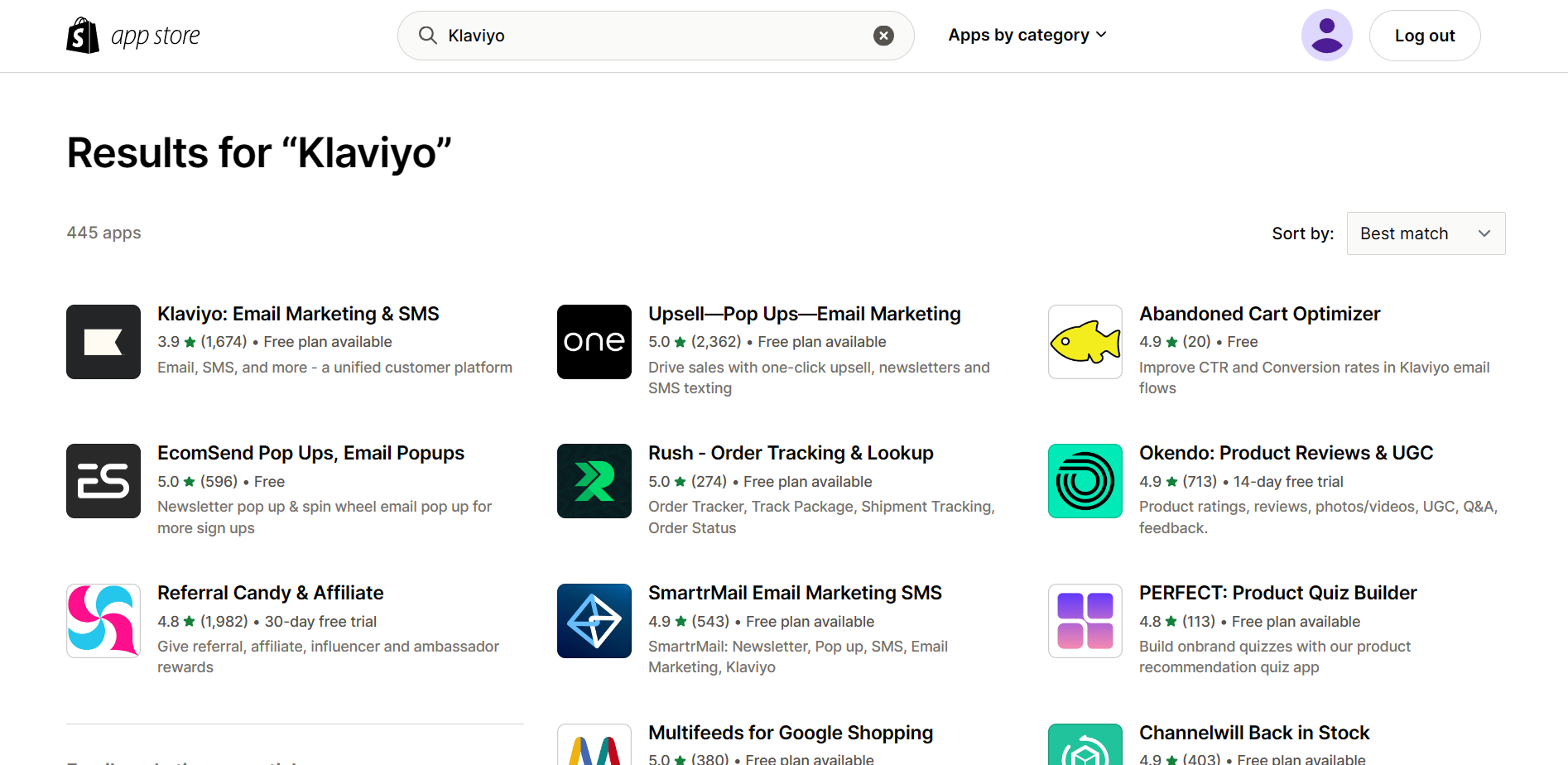Image resolution: width=1568 pixels, height=765 pixels.
Task: Click 'Product ratings, reviews, photos/videos' description
Action: click(x=1318, y=517)
